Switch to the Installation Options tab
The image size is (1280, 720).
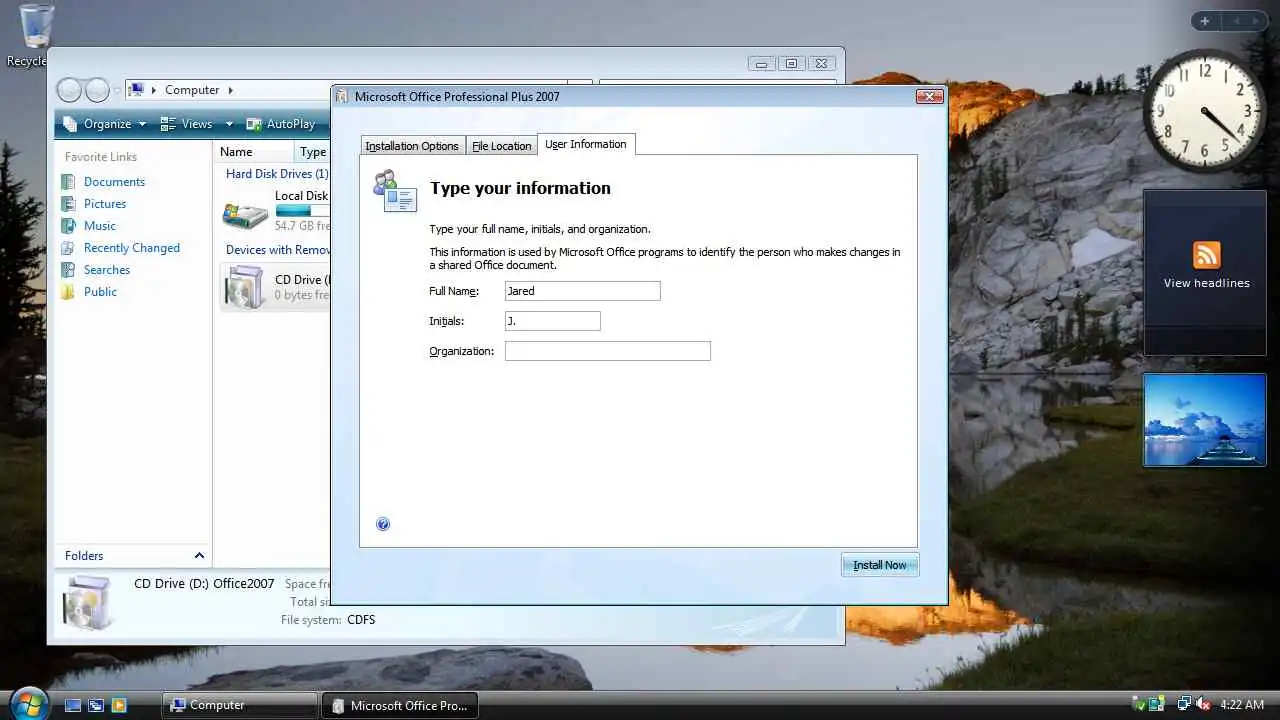tap(412, 146)
